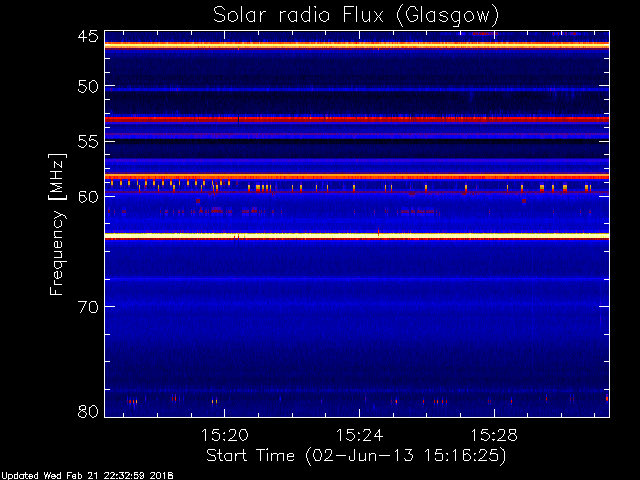Click the 'Start Time (02-Jun-13 15:16:25)' axis title
Viewport: 640px width, 480px height.
coord(356,456)
